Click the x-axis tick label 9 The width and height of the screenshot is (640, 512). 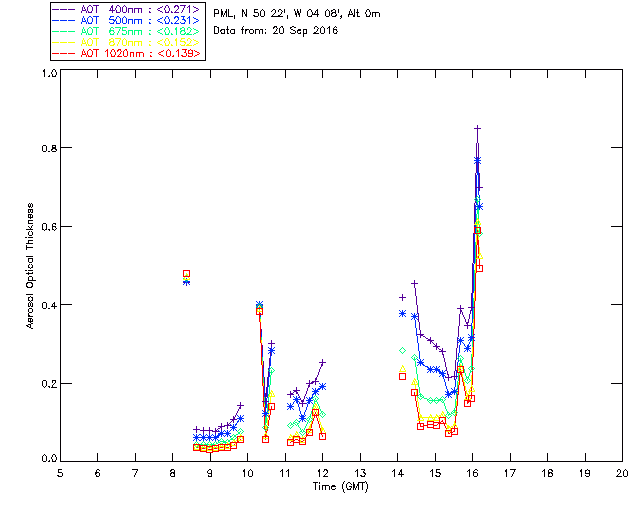[x=210, y=473]
